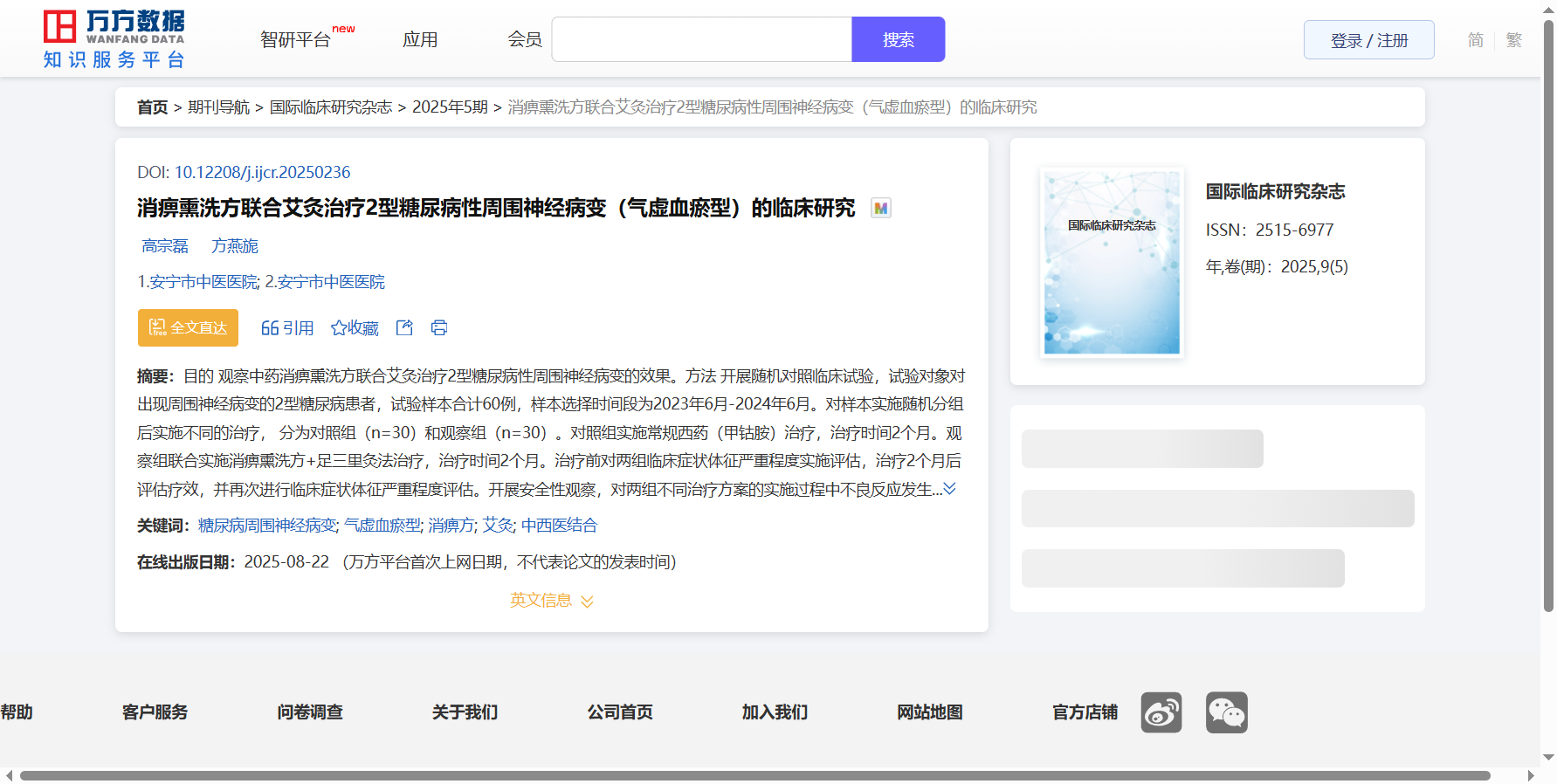Viewport: 1557px width, 784px height.
Task: Open the 应用 menu item
Action: click(x=420, y=40)
